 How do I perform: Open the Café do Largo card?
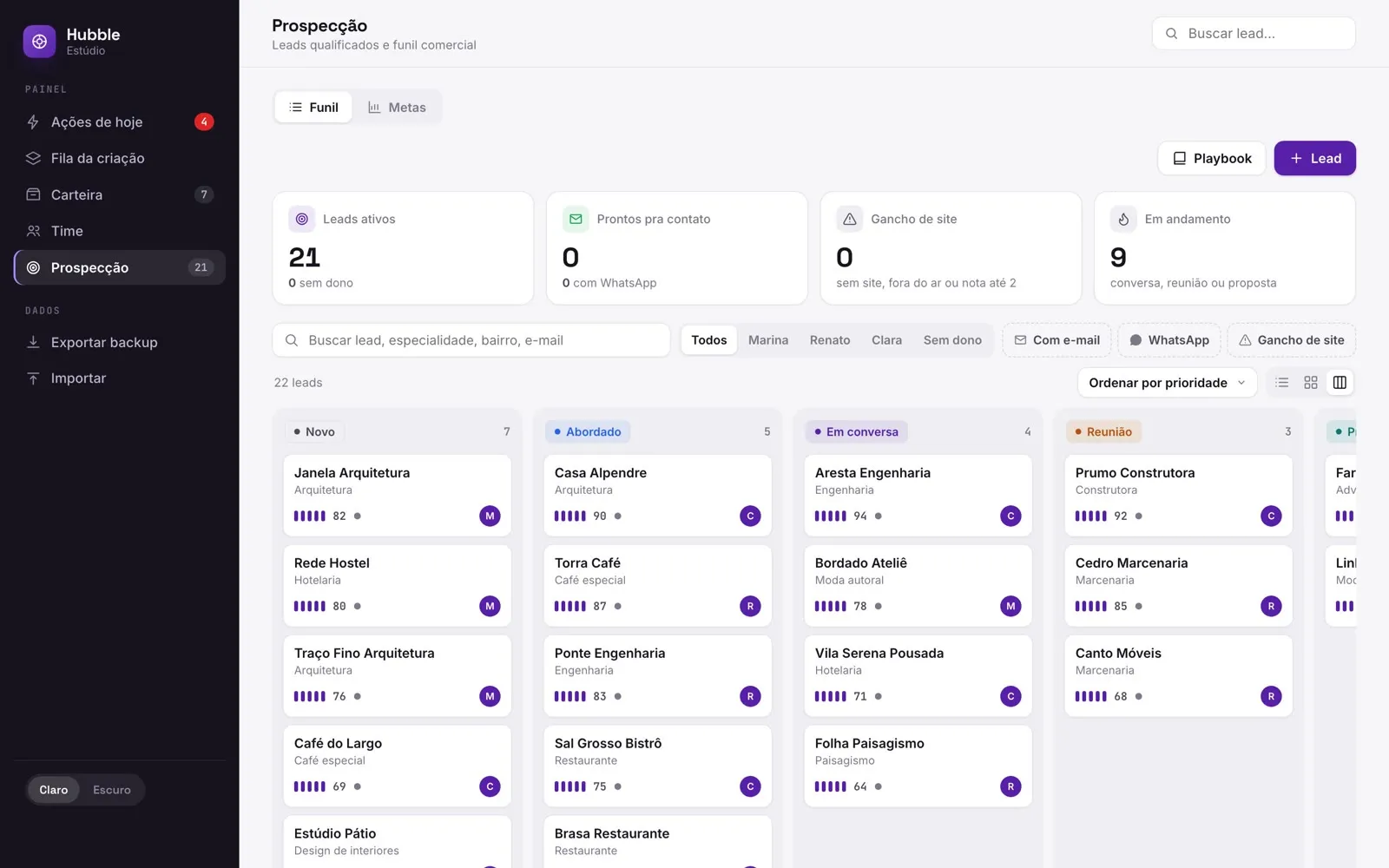(x=397, y=766)
